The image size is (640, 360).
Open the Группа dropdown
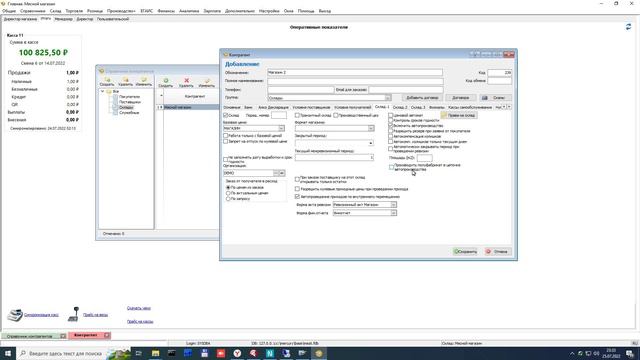(388, 98)
